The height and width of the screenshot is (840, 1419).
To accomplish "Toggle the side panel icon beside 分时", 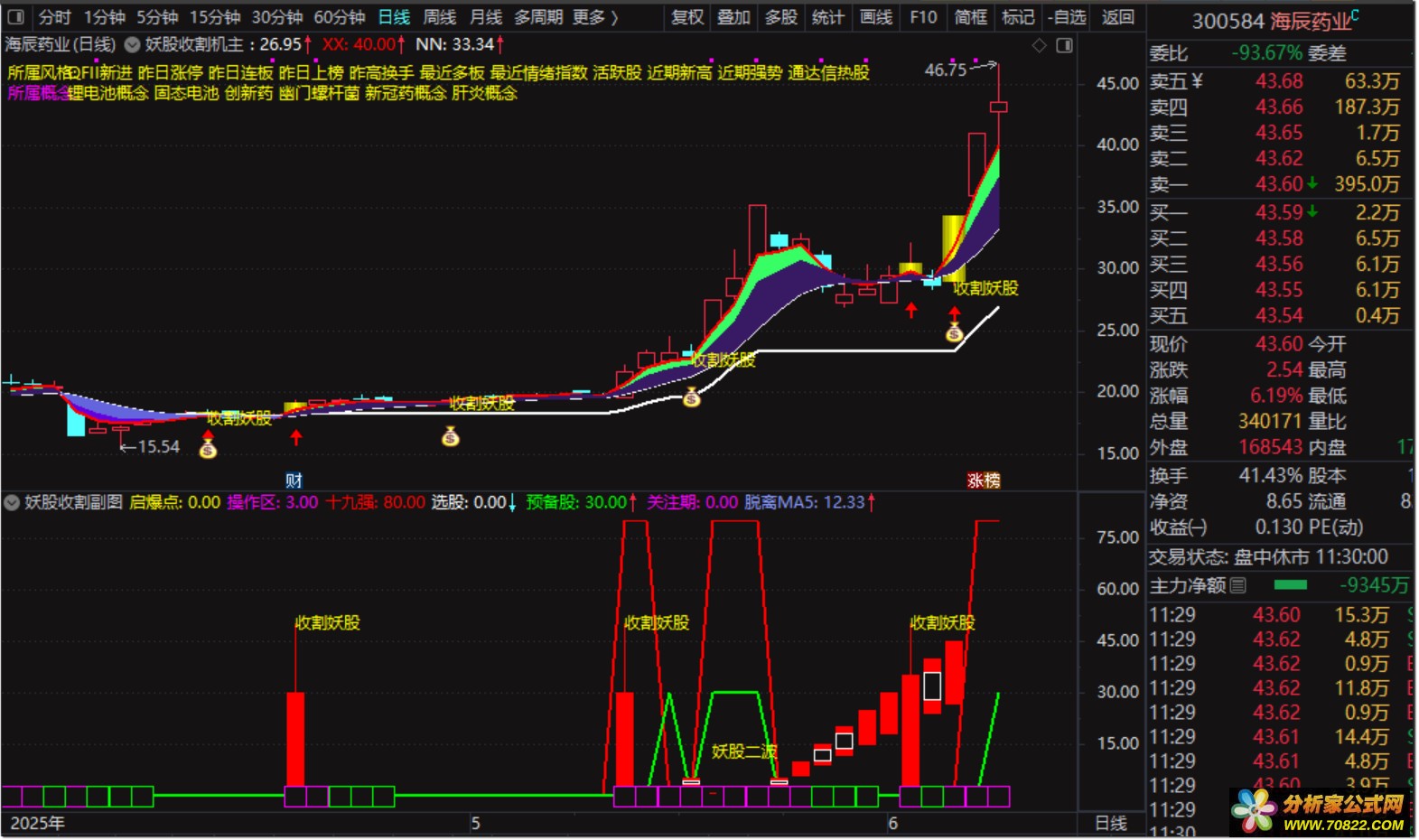I will click(15, 16).
